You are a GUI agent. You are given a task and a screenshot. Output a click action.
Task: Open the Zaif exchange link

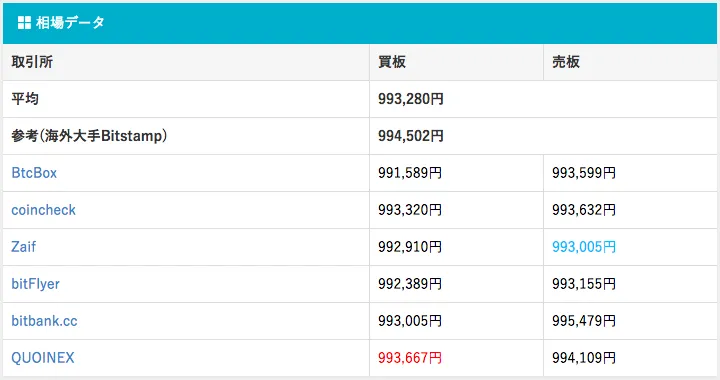(x=23, y=247)
